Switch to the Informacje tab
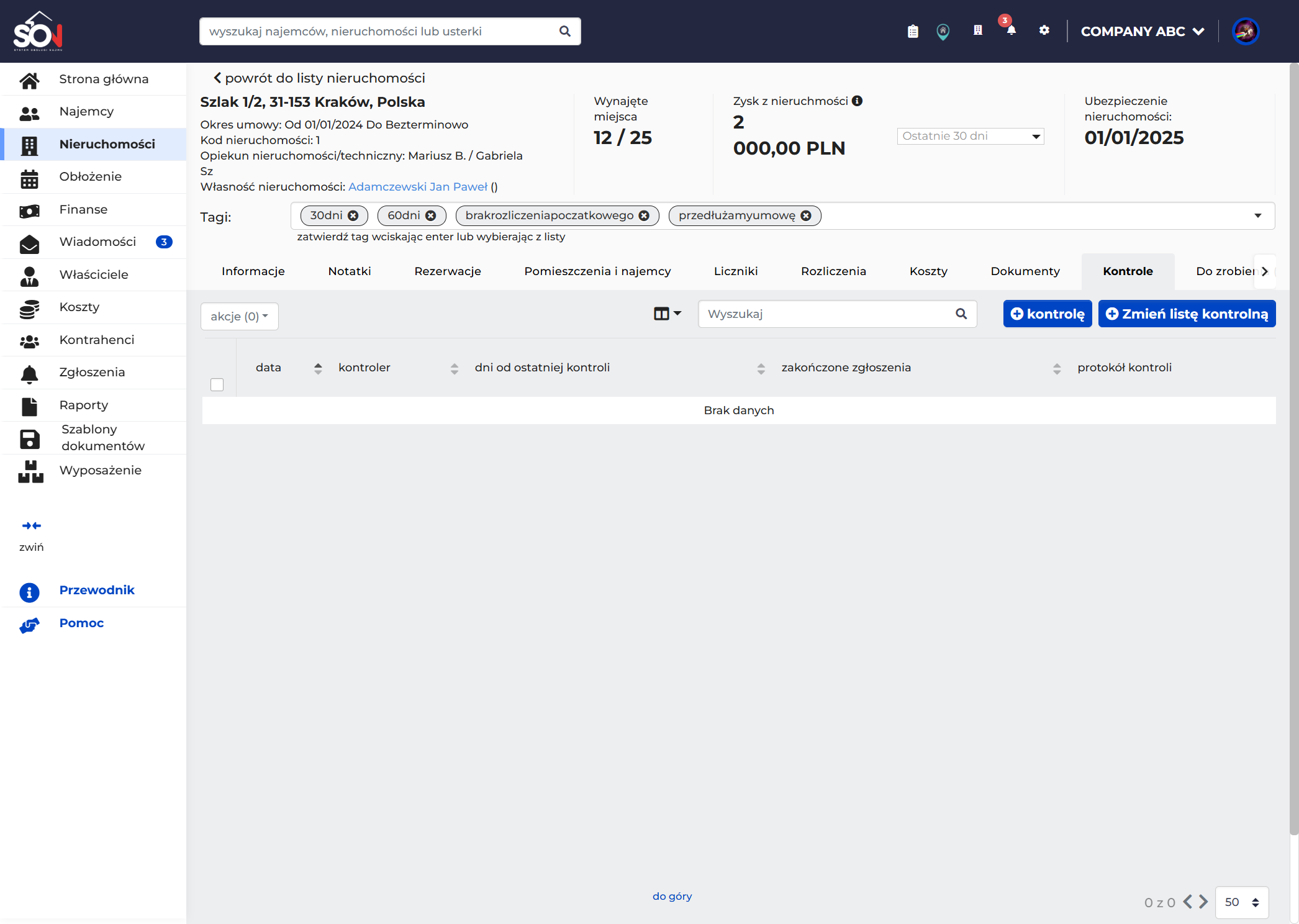 pyautogui.click(x=253, y=271)
